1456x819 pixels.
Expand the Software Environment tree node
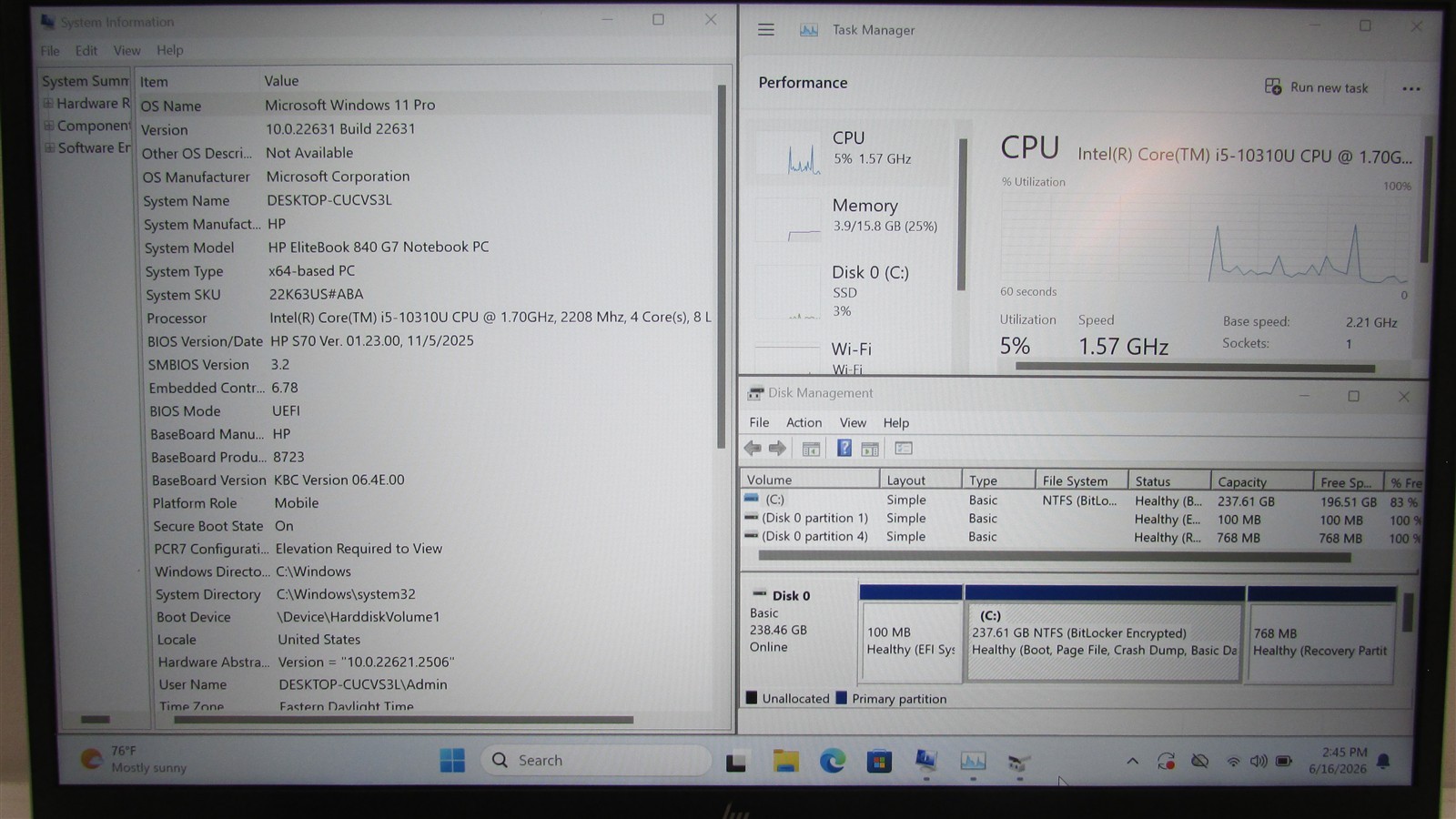pos(50,147)
